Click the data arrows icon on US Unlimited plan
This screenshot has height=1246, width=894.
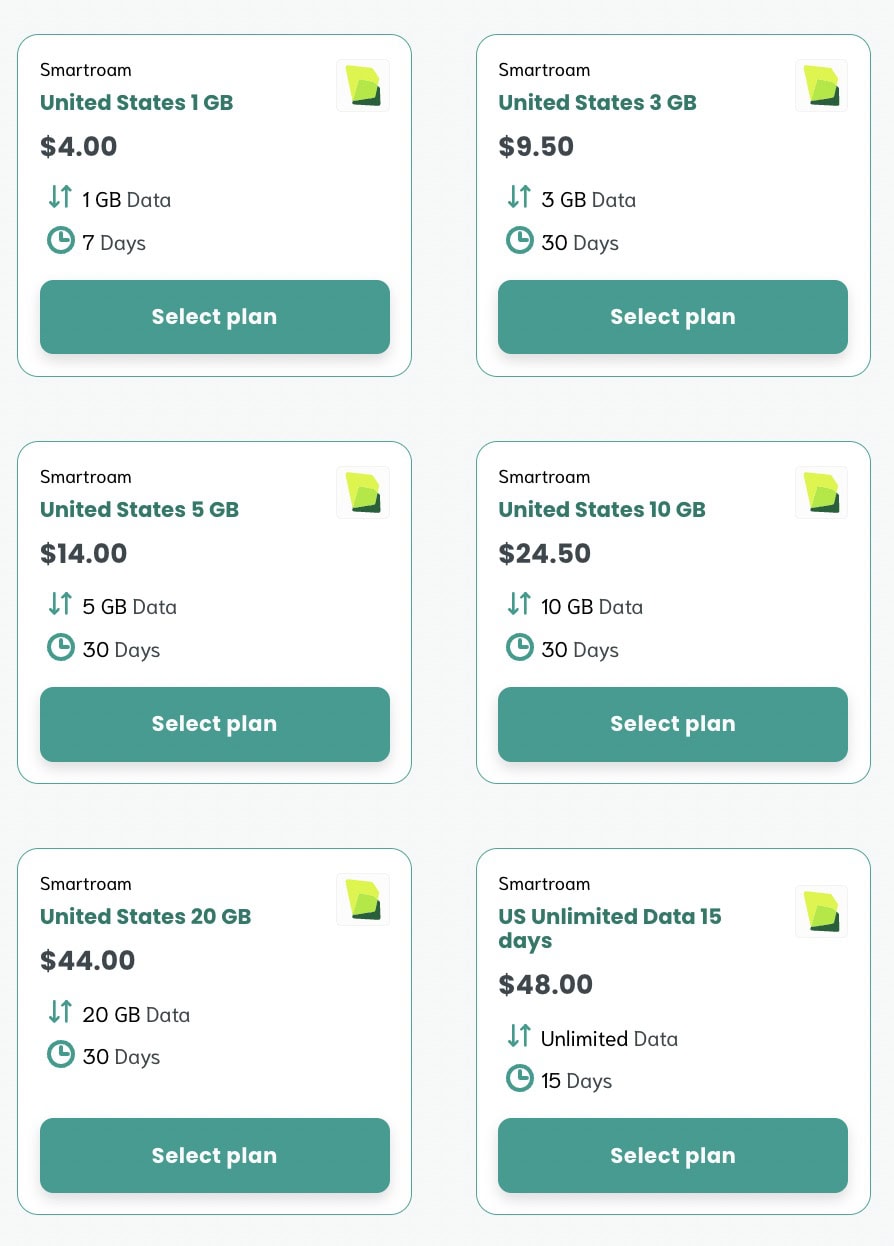519,1036
